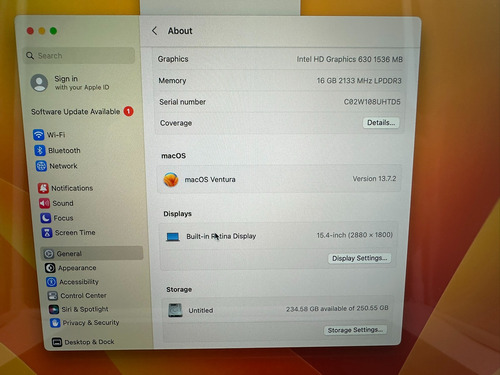The image size is (500, 375).
Task: Click the yellow minimize window button
Action: tap(42, 31)
